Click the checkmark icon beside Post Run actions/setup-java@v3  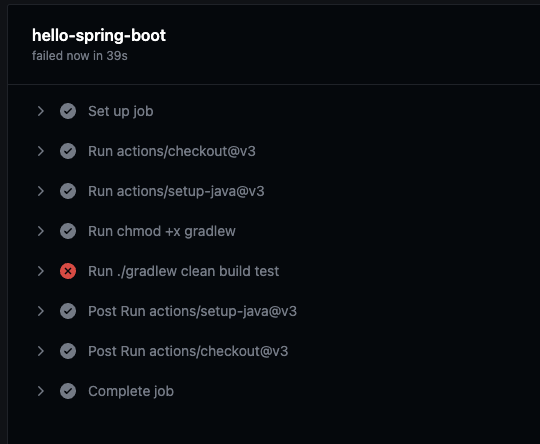click(x=68, y=311)
